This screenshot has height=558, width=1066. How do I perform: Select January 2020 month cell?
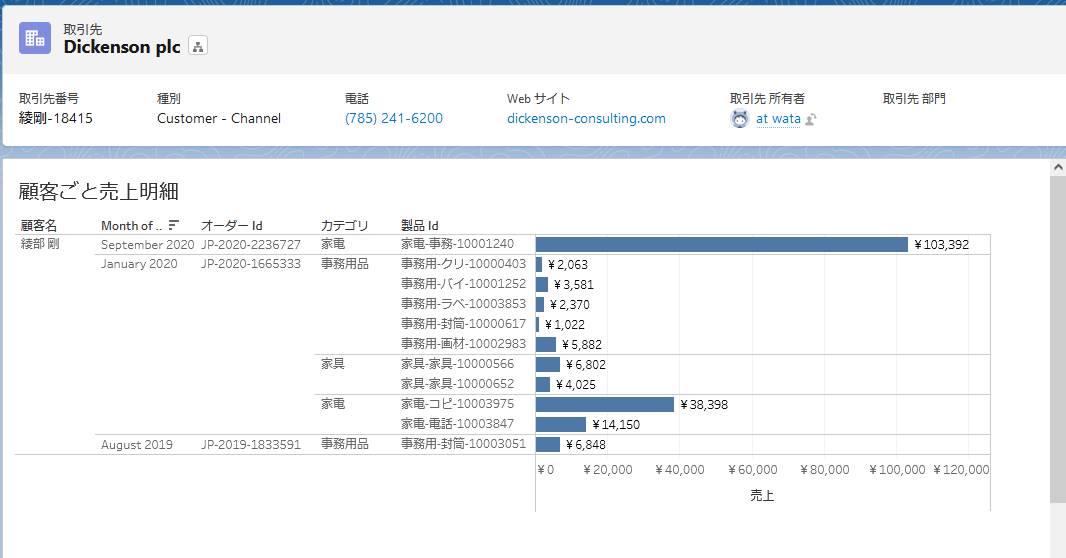[x=139, y=264]
